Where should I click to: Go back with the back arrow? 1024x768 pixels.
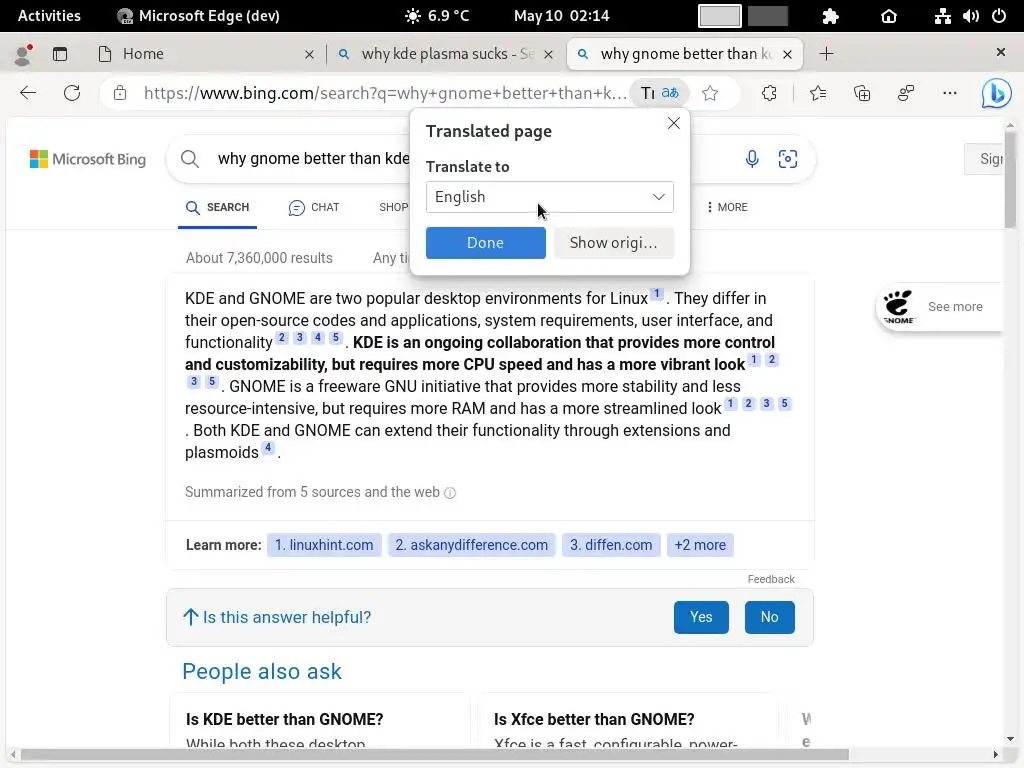pyautogui.click(x=28, y=93)
